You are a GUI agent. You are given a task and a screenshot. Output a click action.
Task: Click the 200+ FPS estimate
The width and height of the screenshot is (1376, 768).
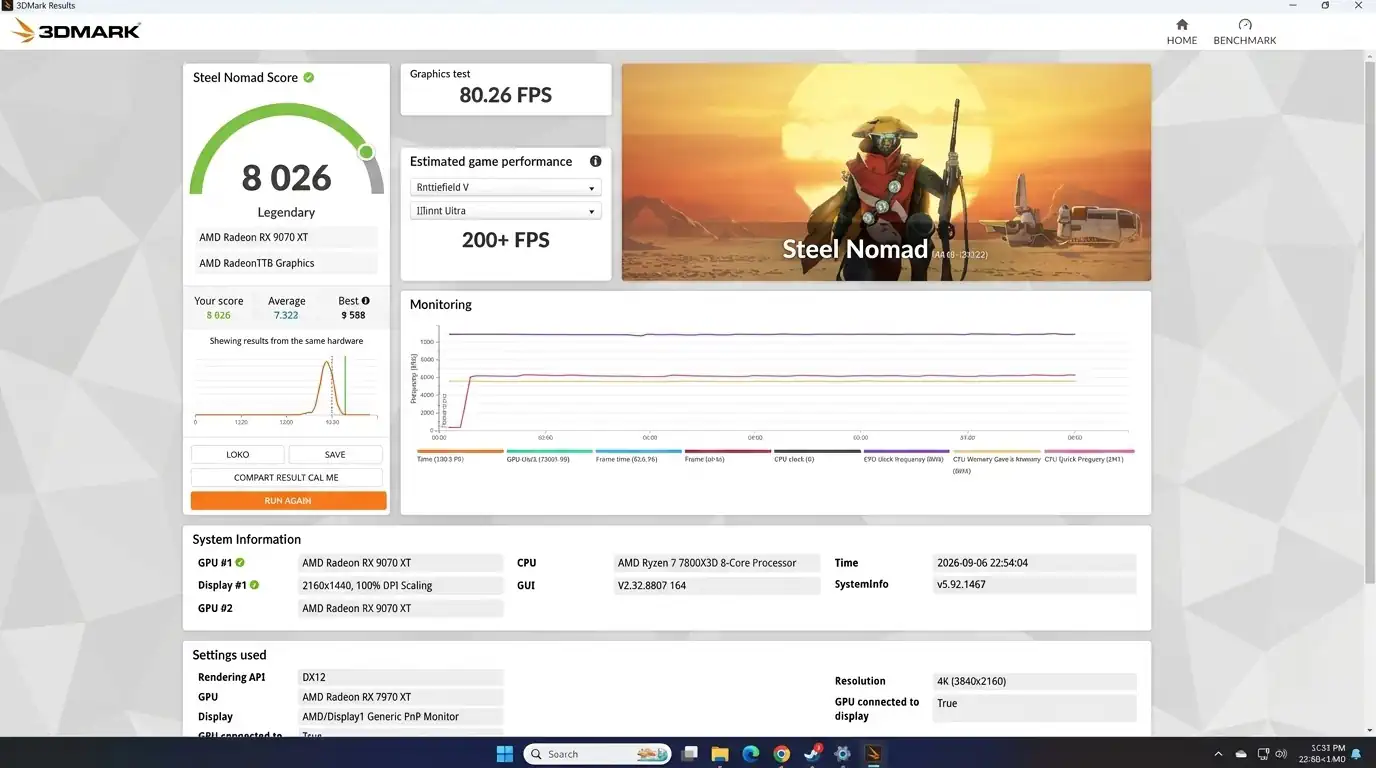click(x=506, y=240)
